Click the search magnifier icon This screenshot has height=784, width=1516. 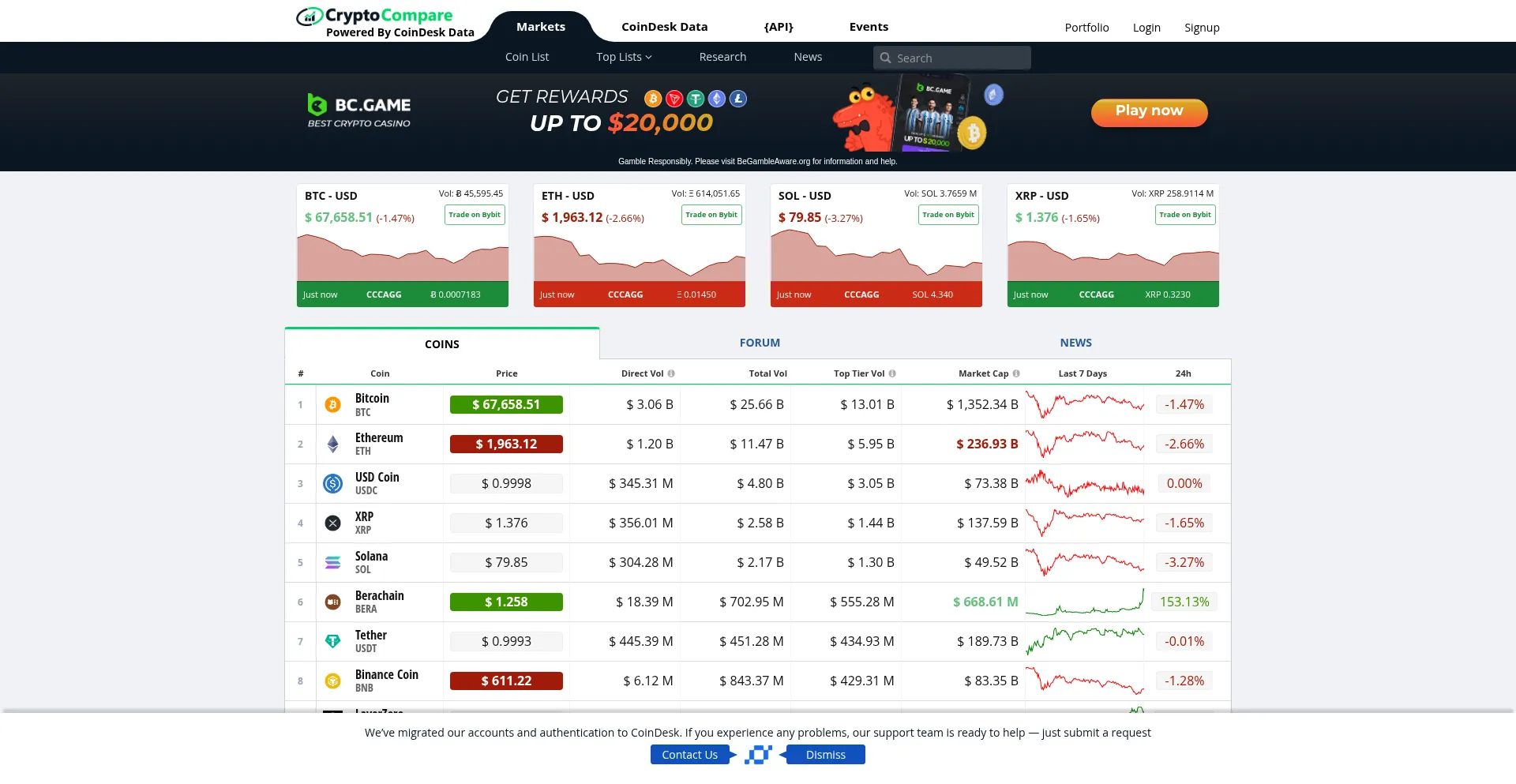(x=885, y=58)
